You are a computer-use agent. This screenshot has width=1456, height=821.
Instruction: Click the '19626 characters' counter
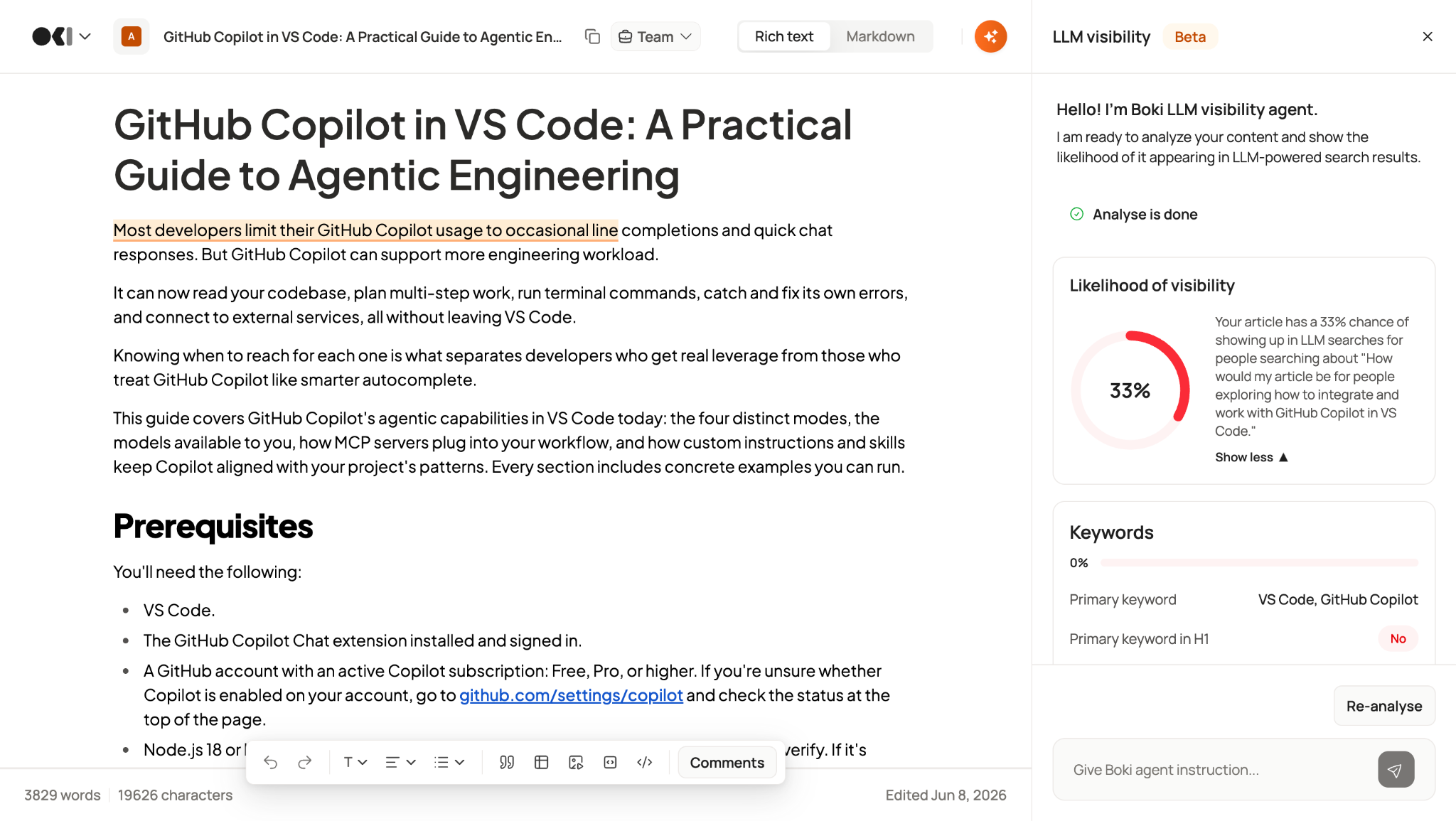[175, 795]
